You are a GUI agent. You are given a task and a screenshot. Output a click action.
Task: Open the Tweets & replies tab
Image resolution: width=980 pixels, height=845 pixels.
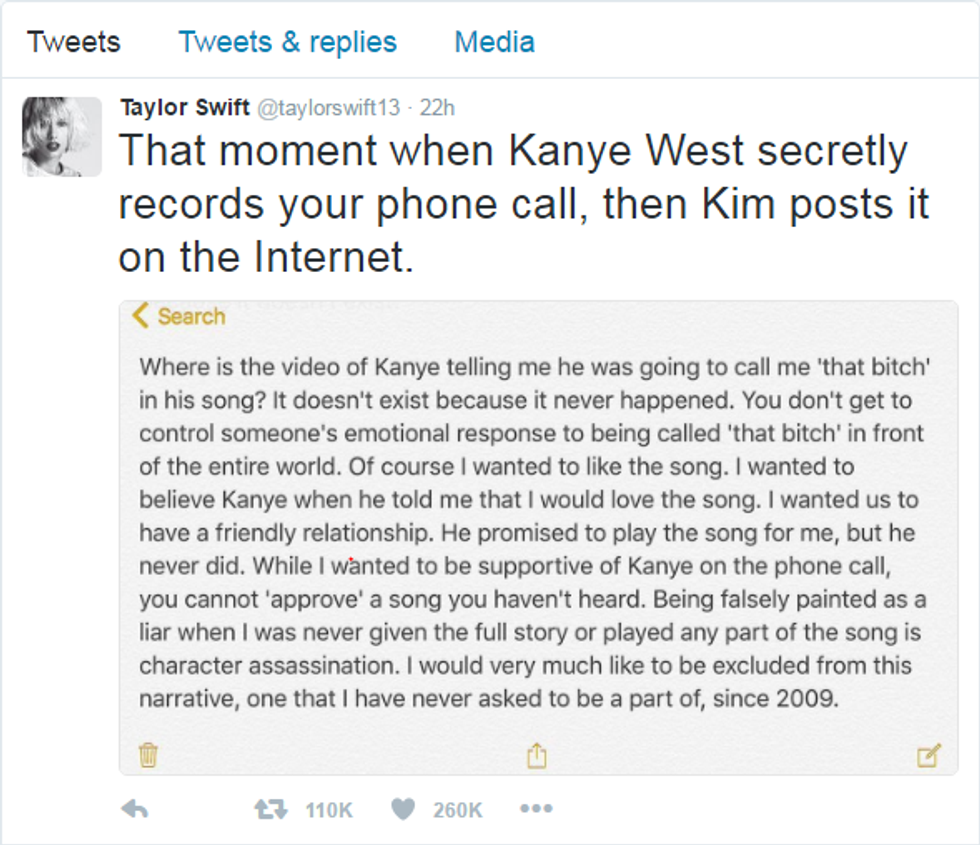click(x=287, y=42)
